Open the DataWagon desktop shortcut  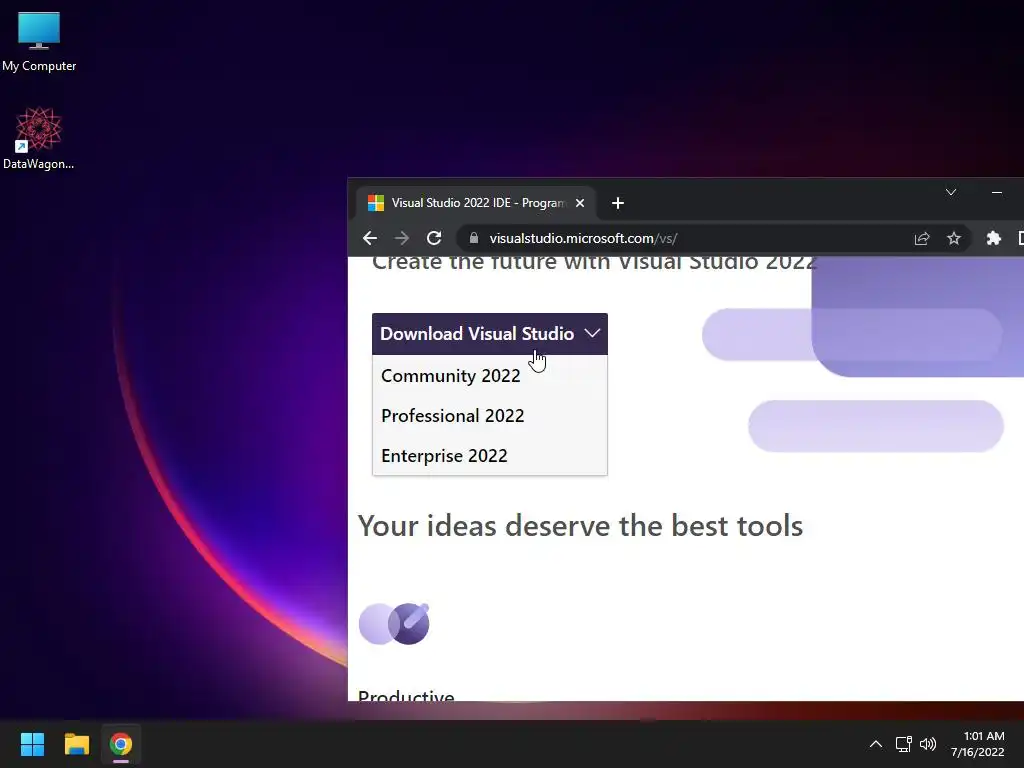point(39,138)
